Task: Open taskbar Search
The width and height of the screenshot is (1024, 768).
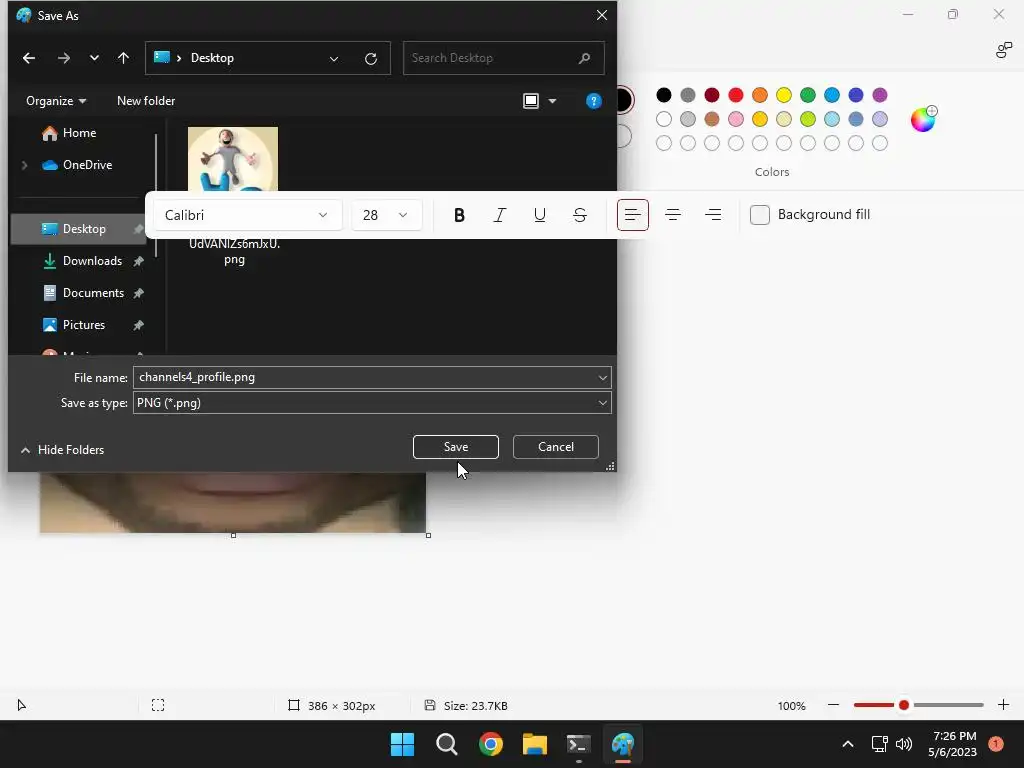Action: pos(447,744)
